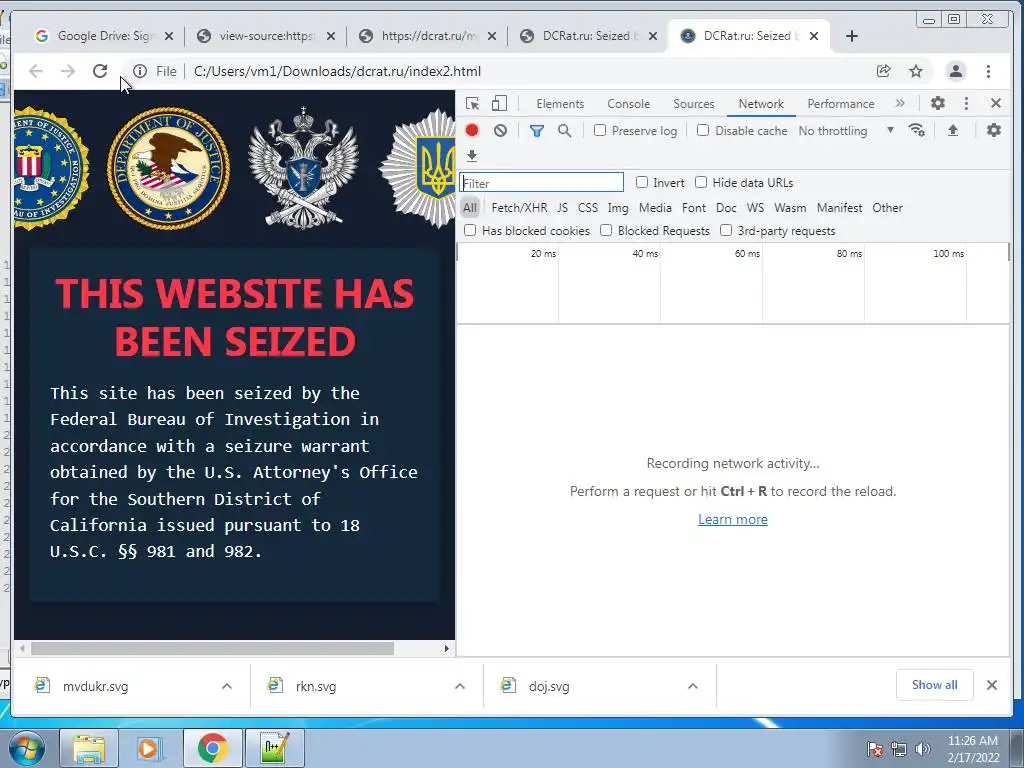Viewport: 1024px width, 768px height.
Task: Click the browser forward arrow
Action: pos(68,71)
